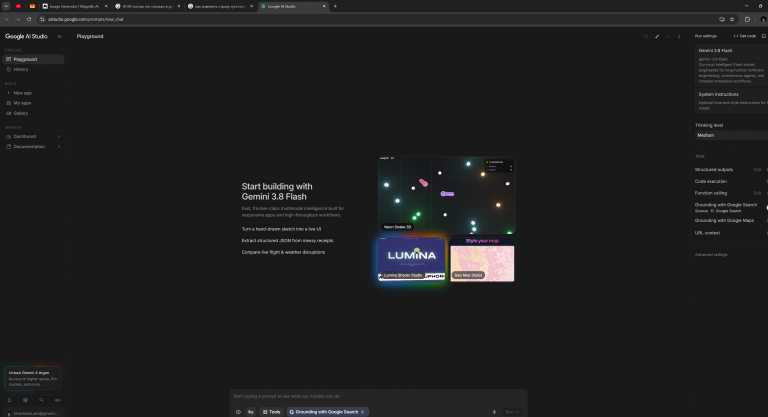Open the account email menu
Viewport: 768px width, 417px height.
[x=33, y=413]
